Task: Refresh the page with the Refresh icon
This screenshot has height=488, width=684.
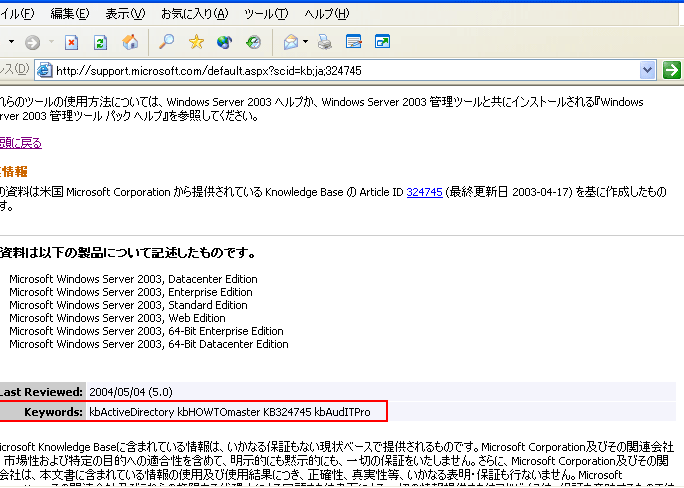Action: pos(100,42)
